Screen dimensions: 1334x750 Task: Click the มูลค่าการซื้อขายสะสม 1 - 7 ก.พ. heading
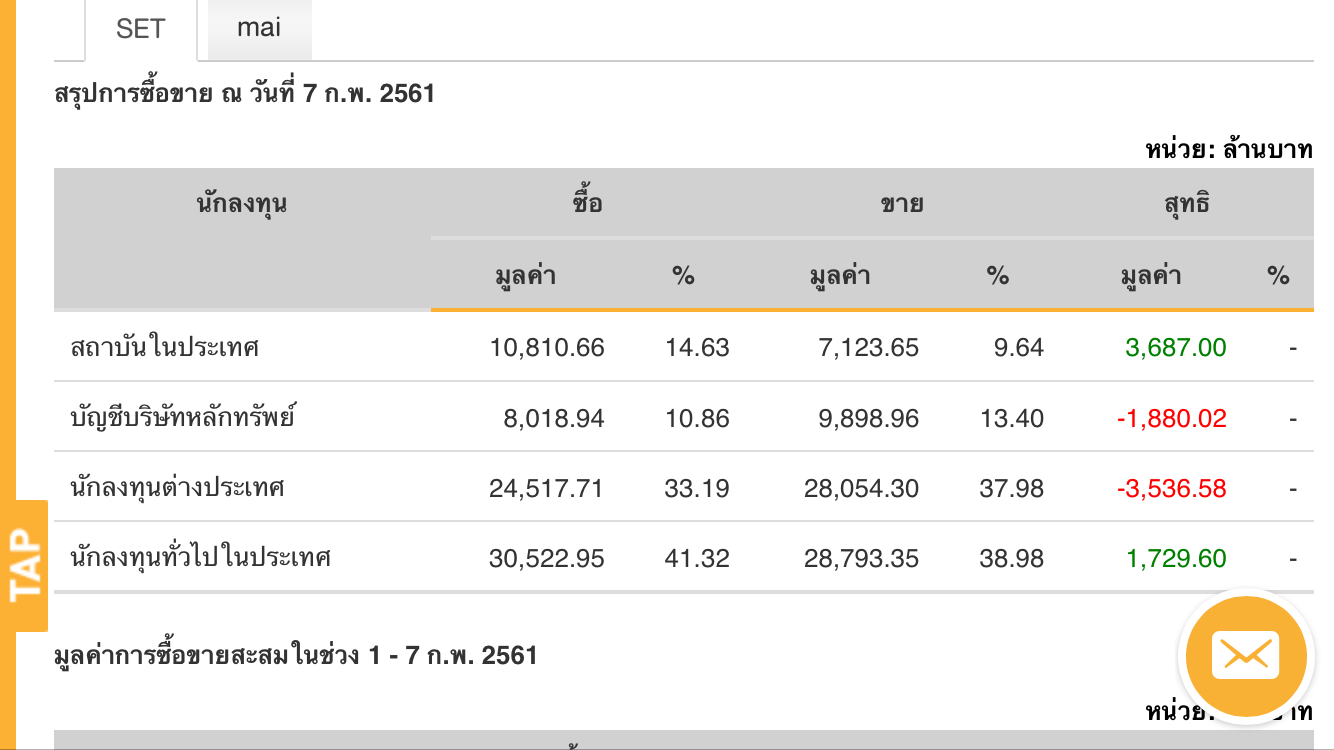tap(296, 656)
